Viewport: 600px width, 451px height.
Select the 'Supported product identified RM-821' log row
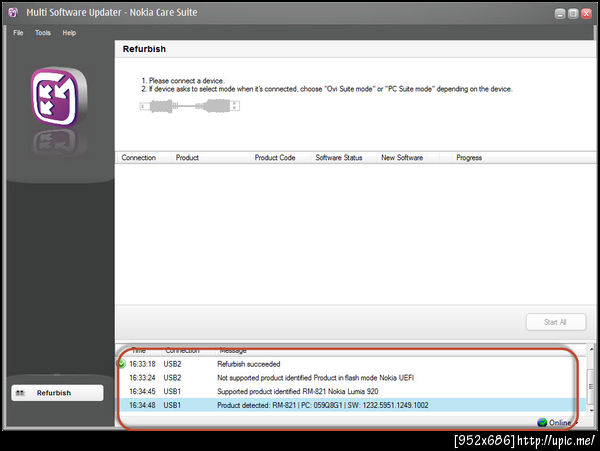(x=351, y=391)
